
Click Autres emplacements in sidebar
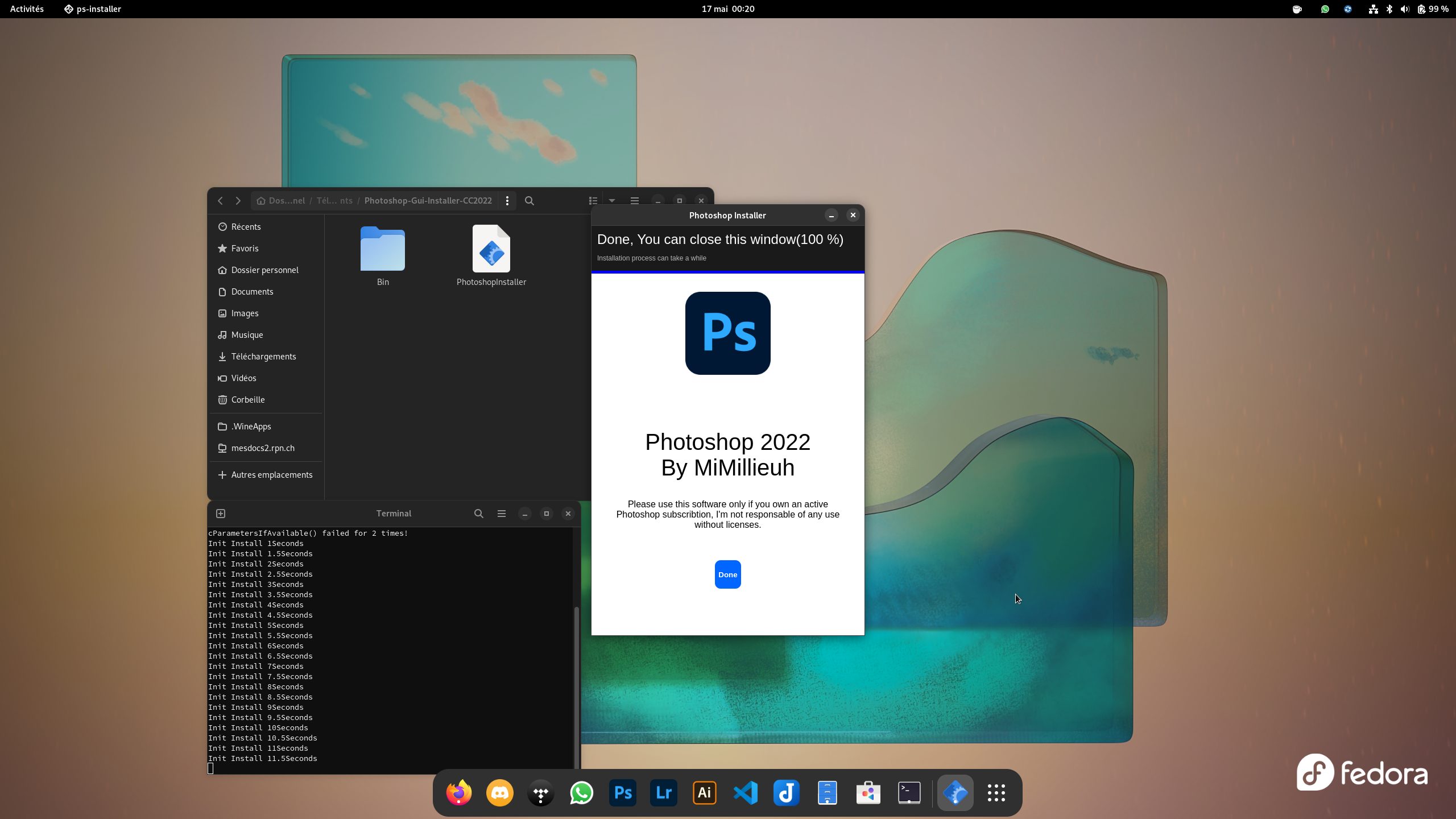[266, 475]
